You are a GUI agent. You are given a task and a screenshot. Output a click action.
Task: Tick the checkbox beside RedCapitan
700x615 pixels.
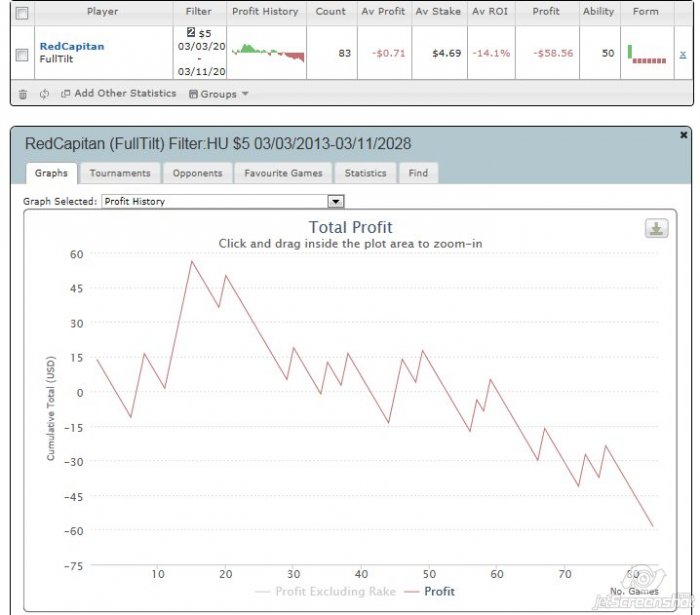(x=21, y=55)
